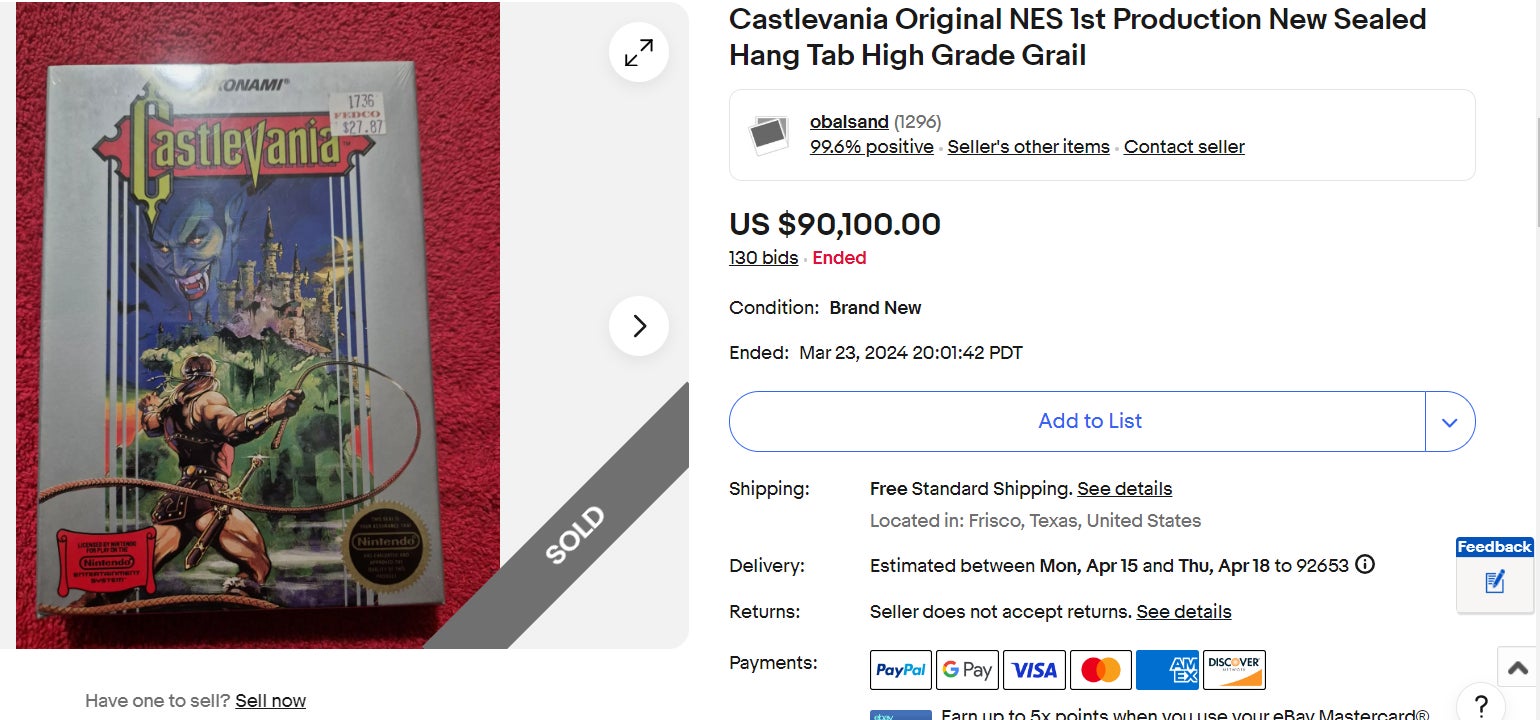Open the help question mark button

[x=1481, y=703]
